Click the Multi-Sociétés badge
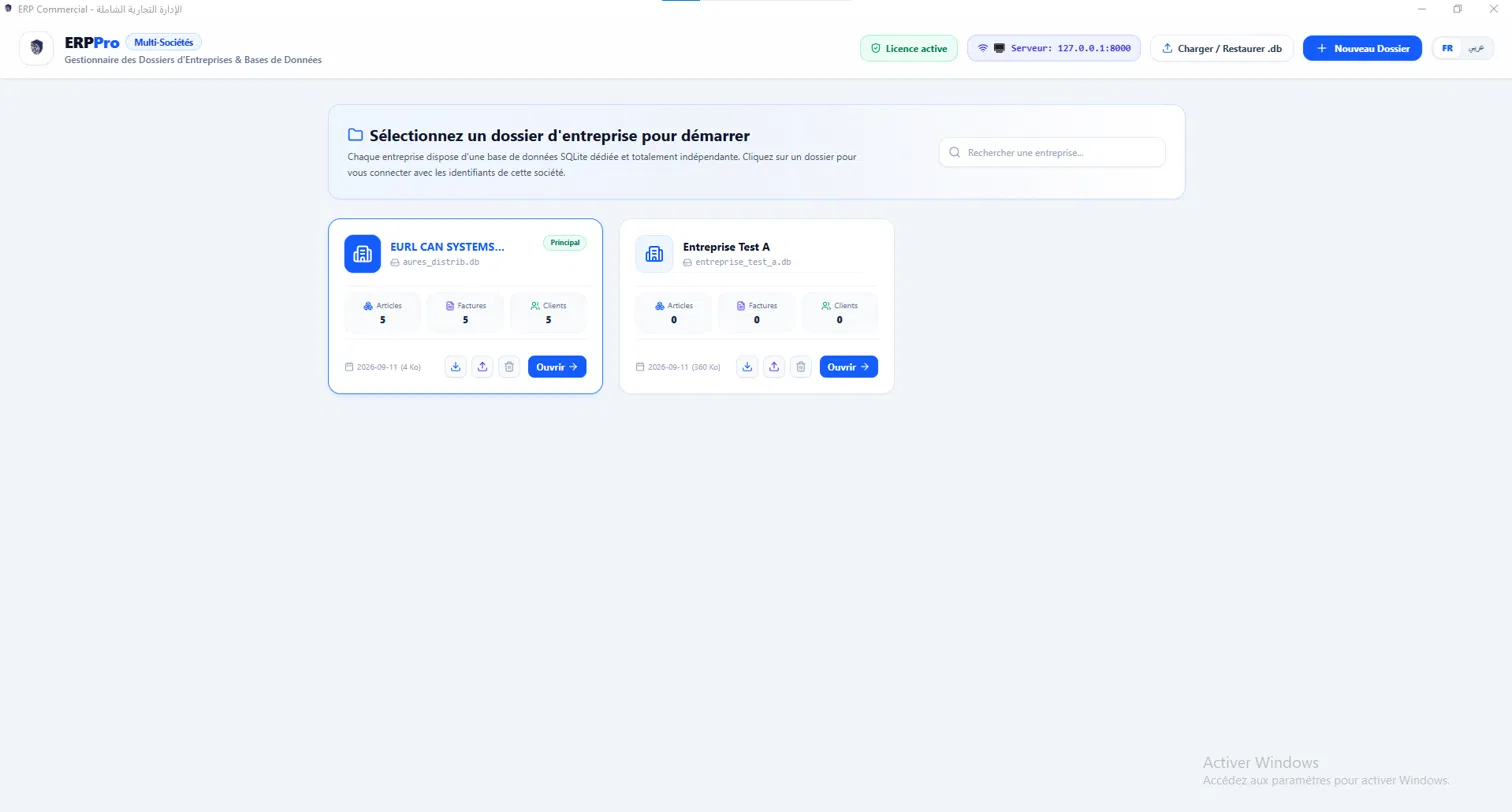1512x812 pixels. [x=163, y=42]
